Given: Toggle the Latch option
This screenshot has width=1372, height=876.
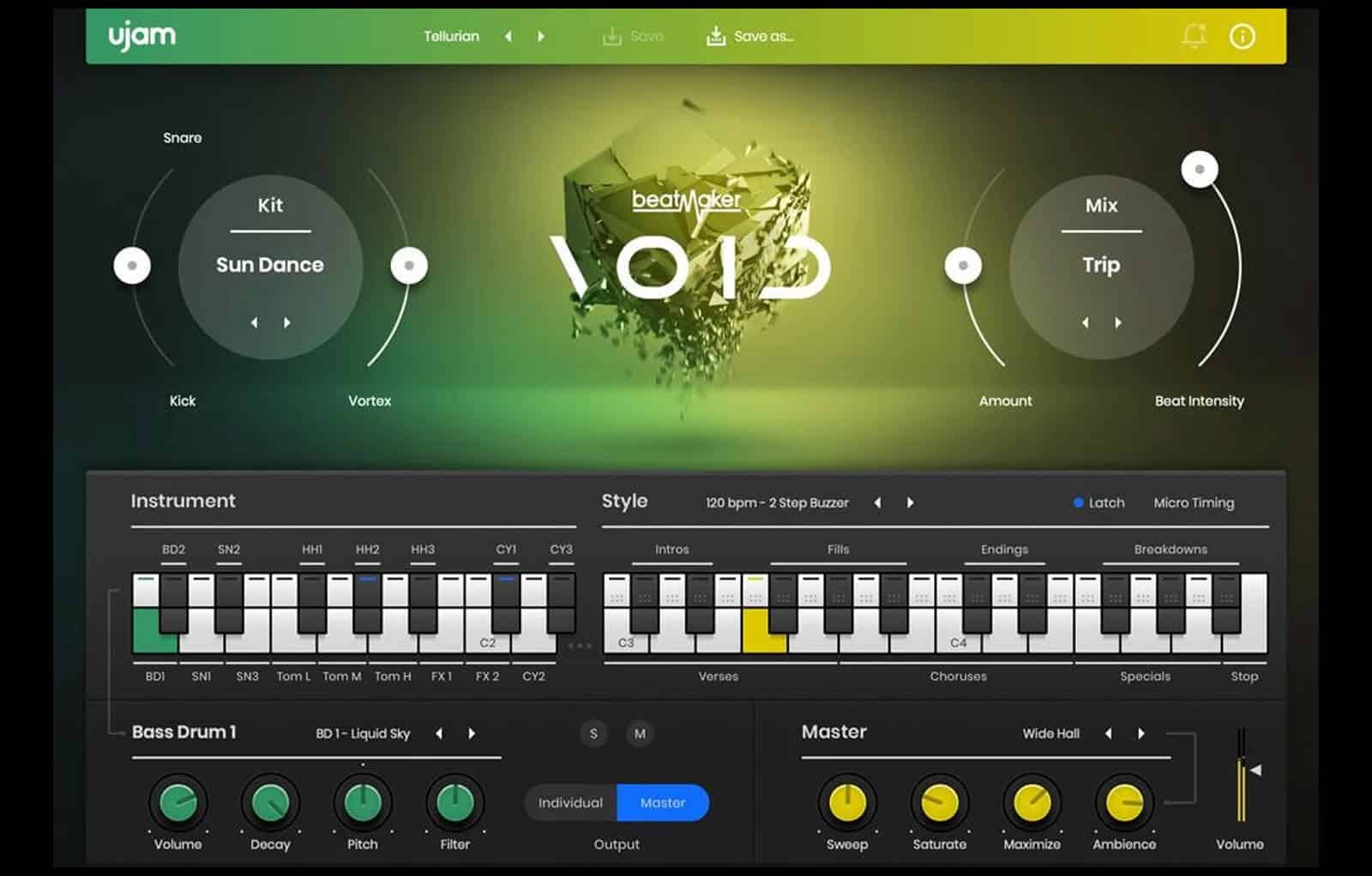Looking at the screenshot, I should coord(1098,503).
